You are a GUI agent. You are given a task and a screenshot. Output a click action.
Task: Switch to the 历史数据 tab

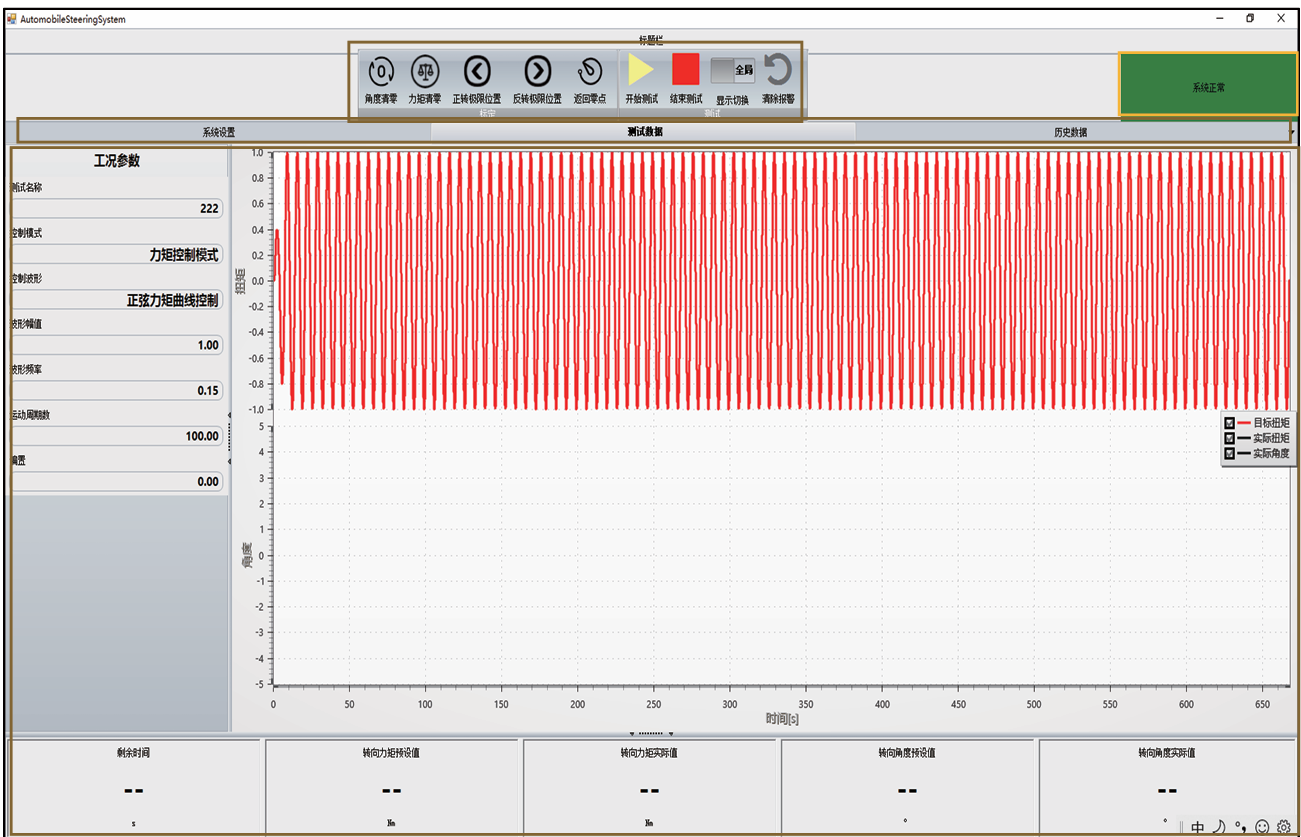click(1069, 132)
